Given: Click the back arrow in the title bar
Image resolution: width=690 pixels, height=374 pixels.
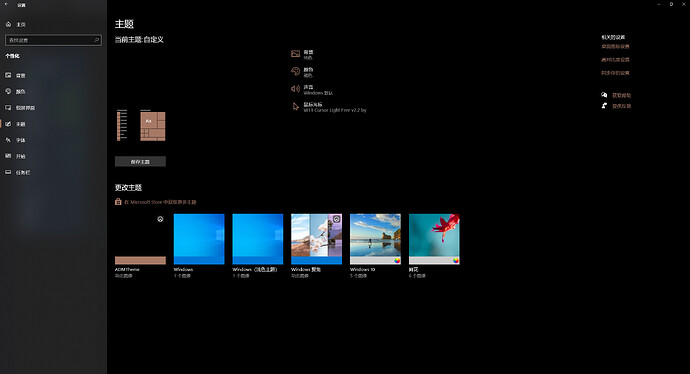Looking at the screenshot, I should 6,4.
